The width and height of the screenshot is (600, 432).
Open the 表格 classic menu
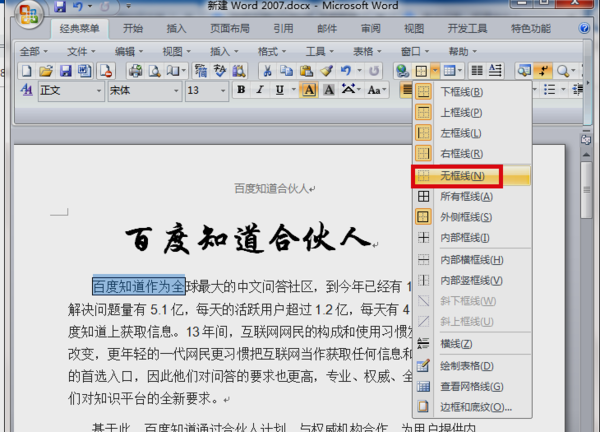click(x=367, y=51)
